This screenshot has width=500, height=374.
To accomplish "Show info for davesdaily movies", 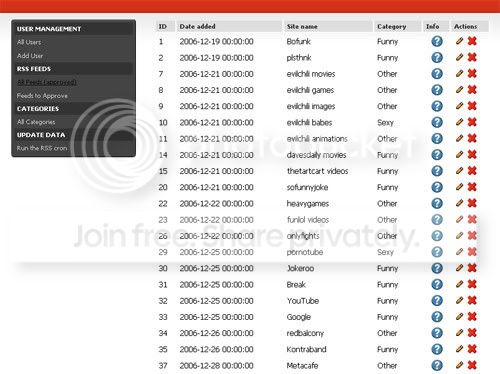I will pos(437,155).
